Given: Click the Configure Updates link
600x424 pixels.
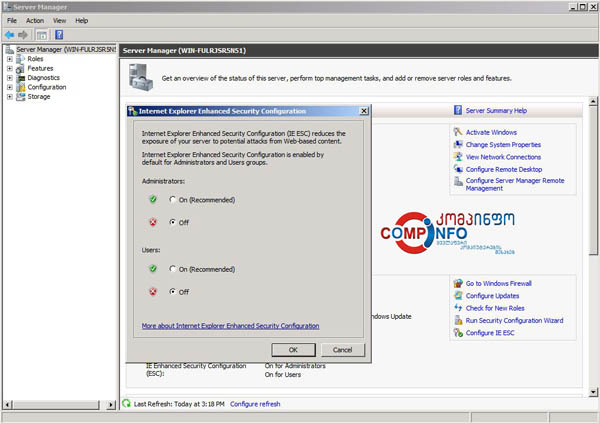Looking at the screenshot, I should pos(492,296).
